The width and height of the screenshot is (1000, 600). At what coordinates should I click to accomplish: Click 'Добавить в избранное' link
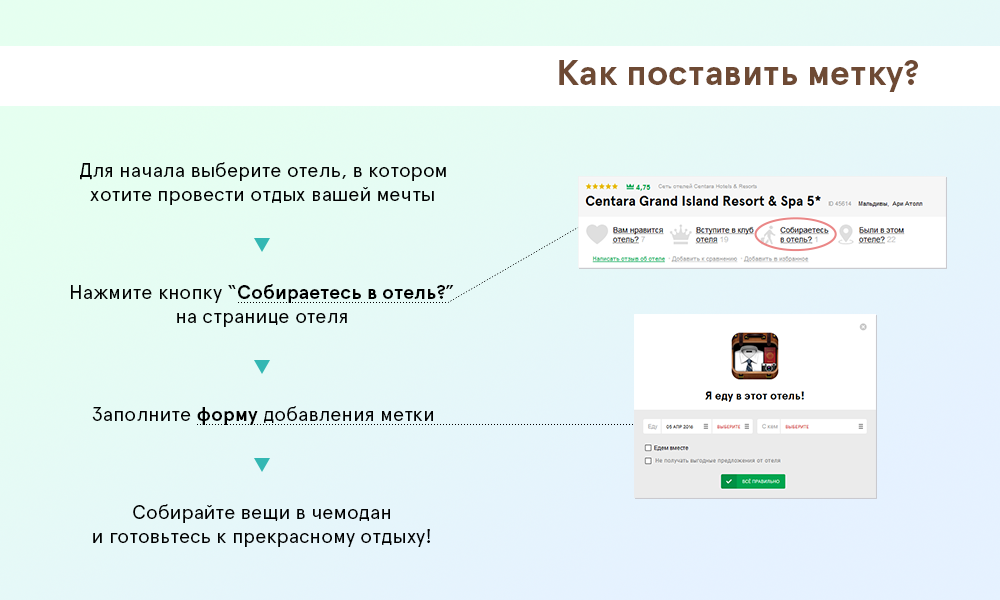[x=775, y=259]
